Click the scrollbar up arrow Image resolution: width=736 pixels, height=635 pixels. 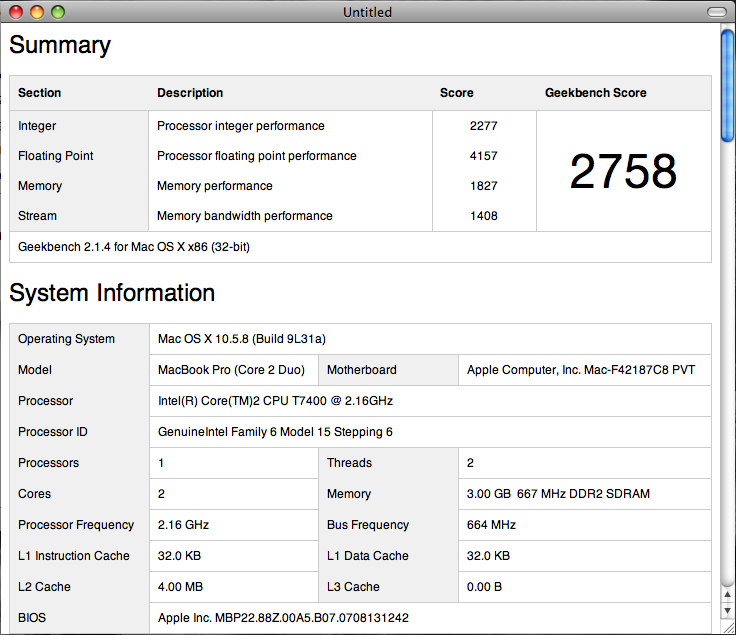[x=727, y=595]
